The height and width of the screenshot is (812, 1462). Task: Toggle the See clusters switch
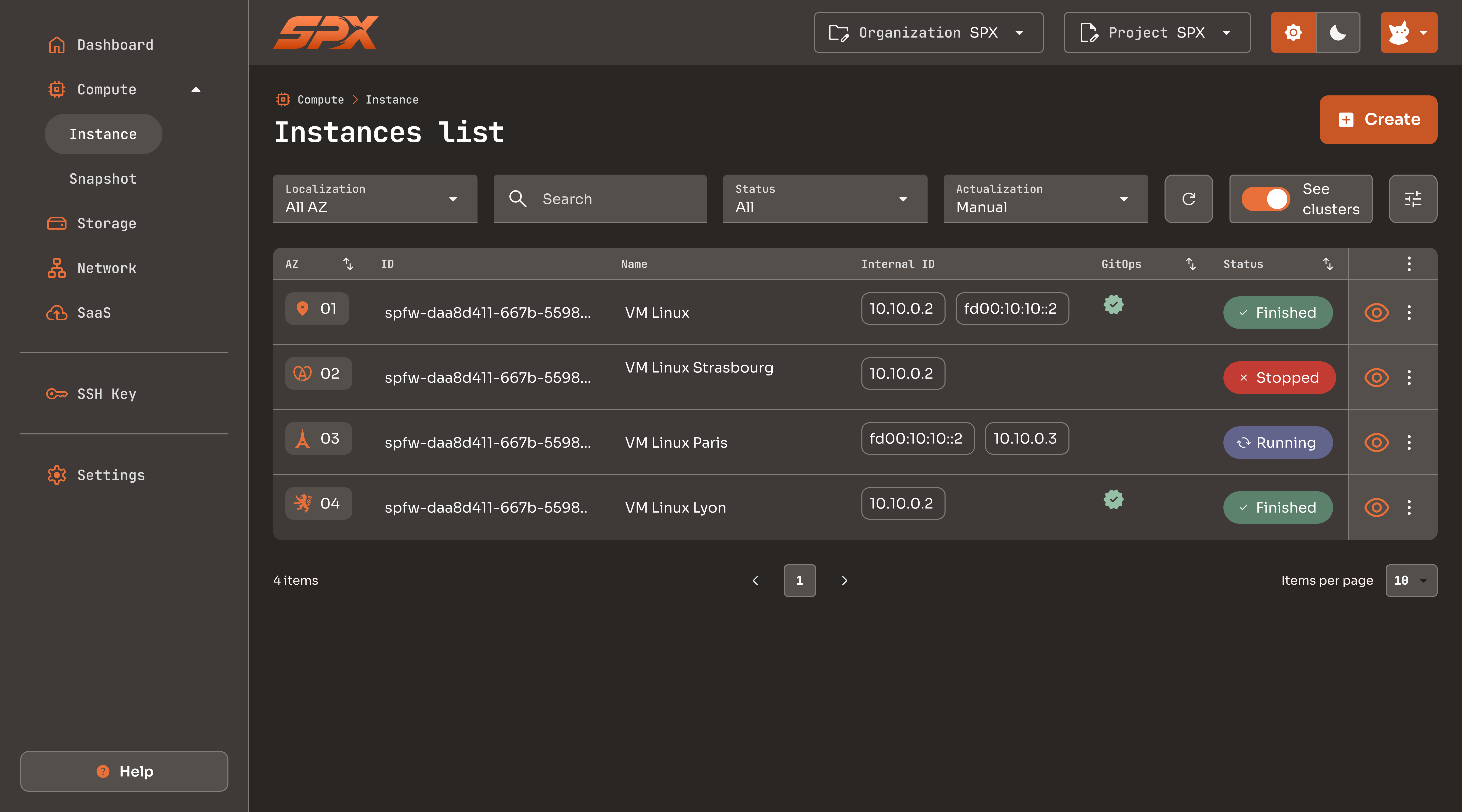(x=1266, y=199)
